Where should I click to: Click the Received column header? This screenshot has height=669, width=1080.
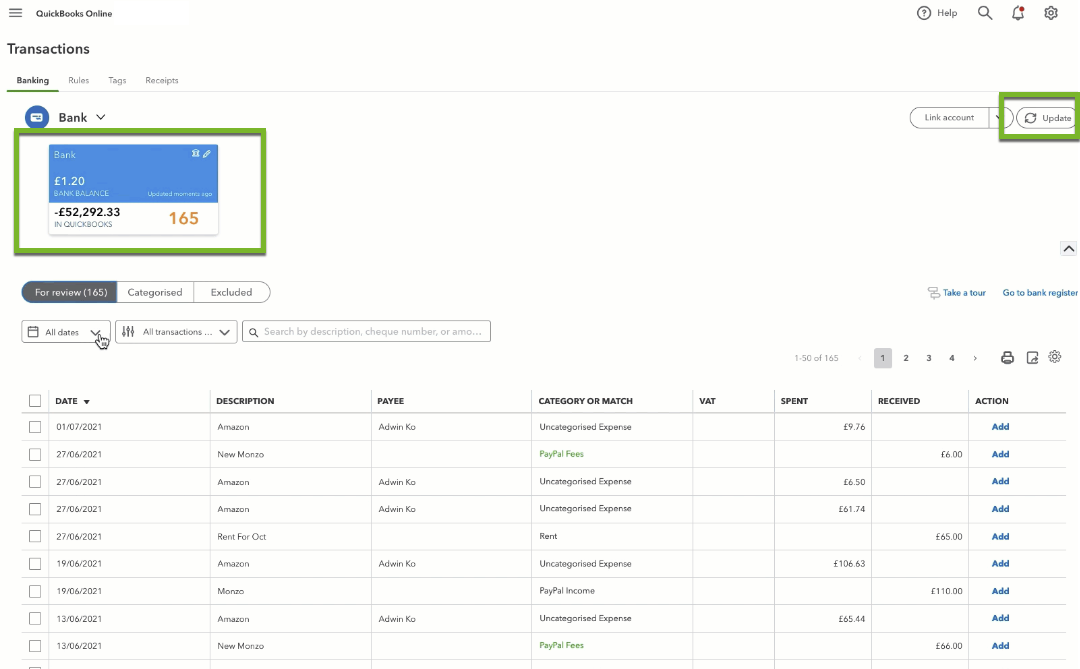[899, 401]
